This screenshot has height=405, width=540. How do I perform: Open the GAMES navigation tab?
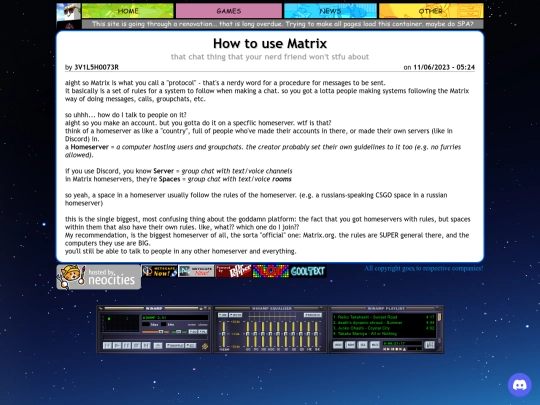click(x=229, y=11)
